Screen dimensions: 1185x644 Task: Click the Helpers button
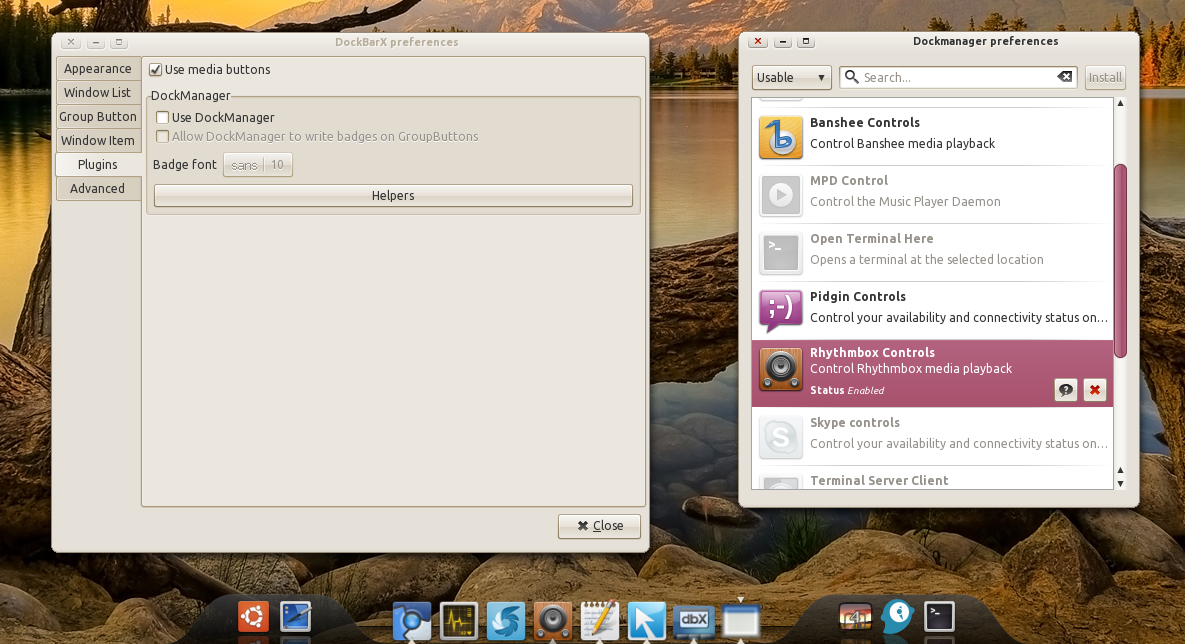tap(393, 195)
